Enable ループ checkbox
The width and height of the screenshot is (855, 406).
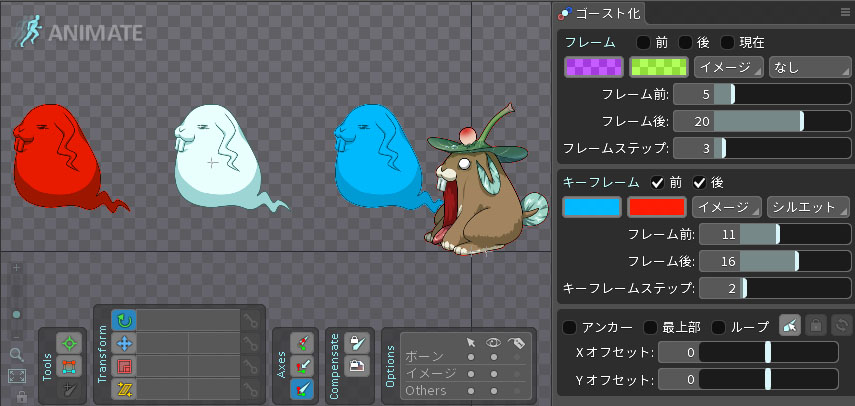(719, 327)
